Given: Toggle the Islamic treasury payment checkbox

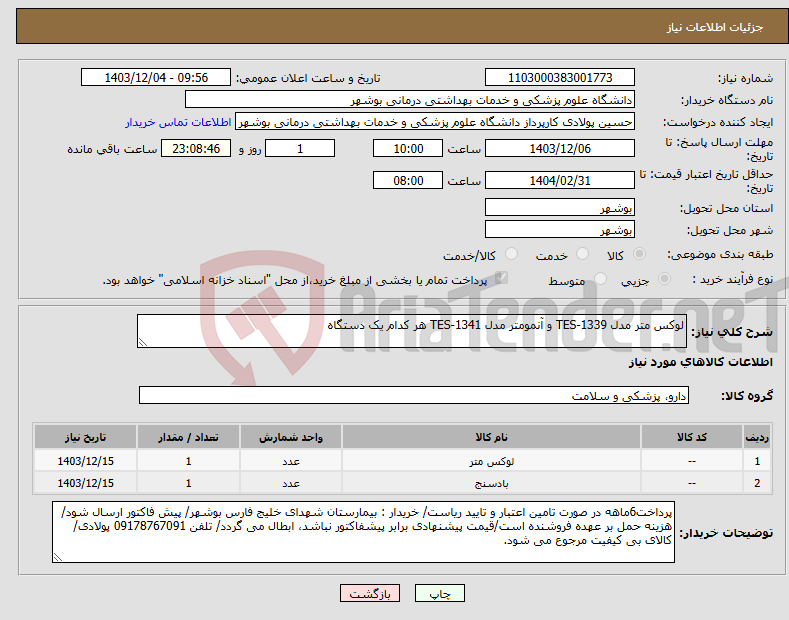Looking at the screenshot, I should pos(501,278).
